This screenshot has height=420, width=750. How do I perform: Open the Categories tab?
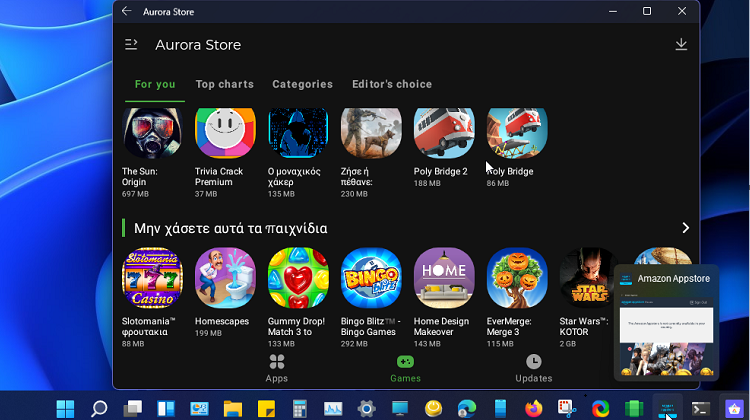point(302,84)
